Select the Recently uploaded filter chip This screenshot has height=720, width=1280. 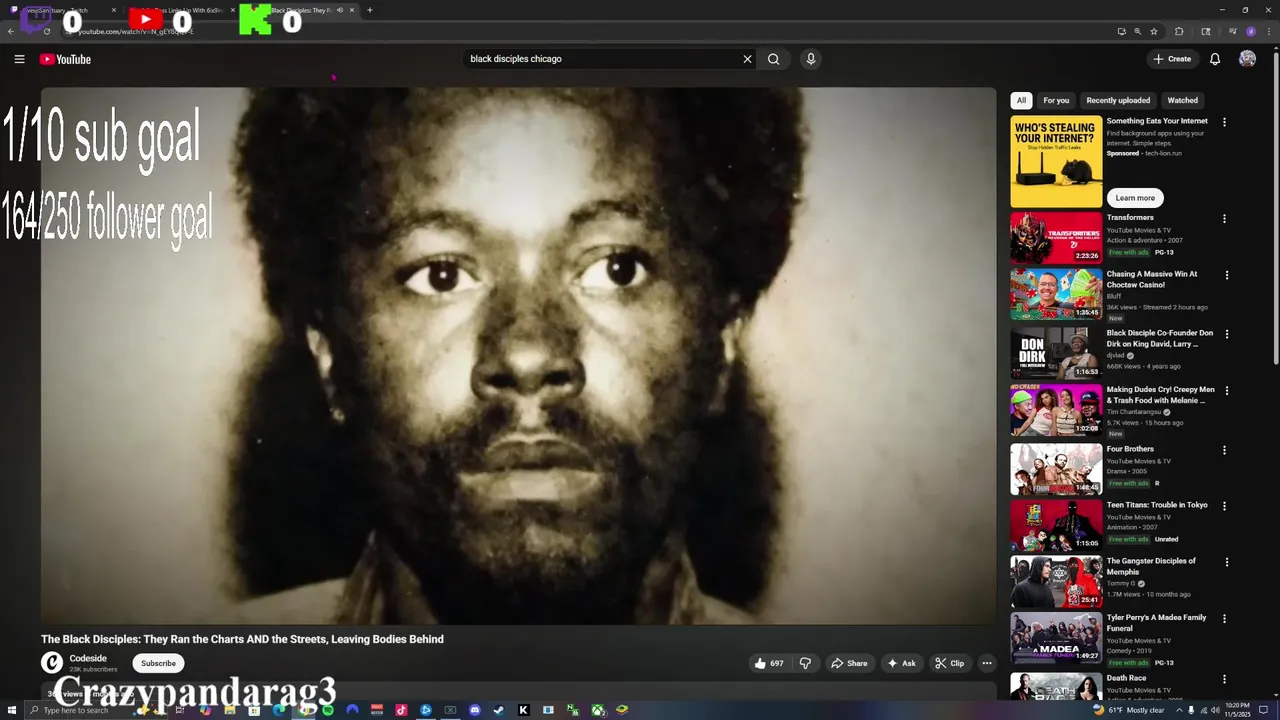pos(1118,100)
